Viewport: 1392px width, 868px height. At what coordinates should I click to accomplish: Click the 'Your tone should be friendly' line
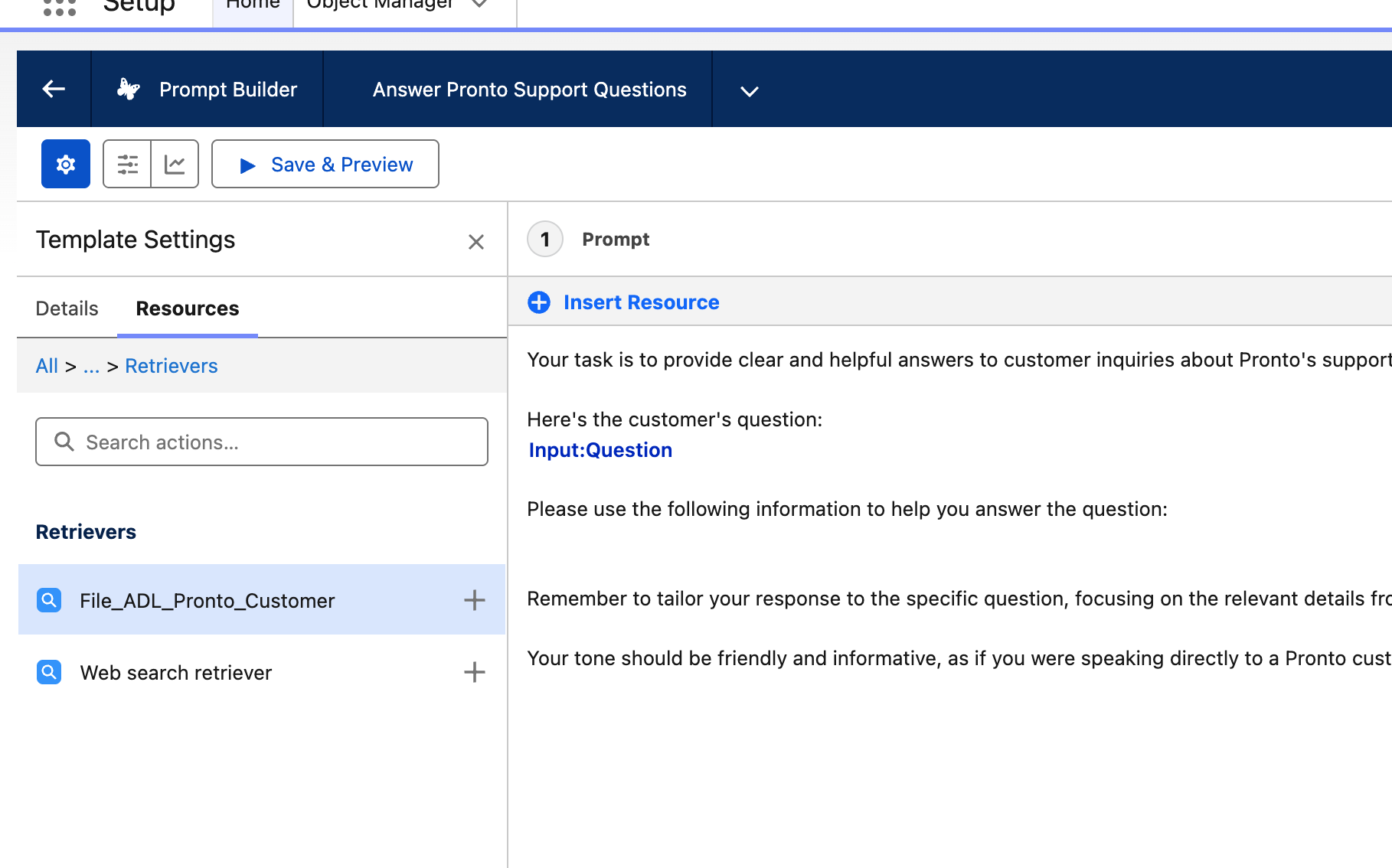click(x=959, y=658)
